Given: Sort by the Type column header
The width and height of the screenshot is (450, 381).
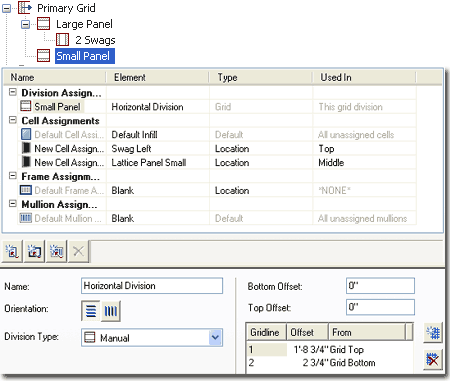Looking at the screenshot, I should [x=261, y=77].
